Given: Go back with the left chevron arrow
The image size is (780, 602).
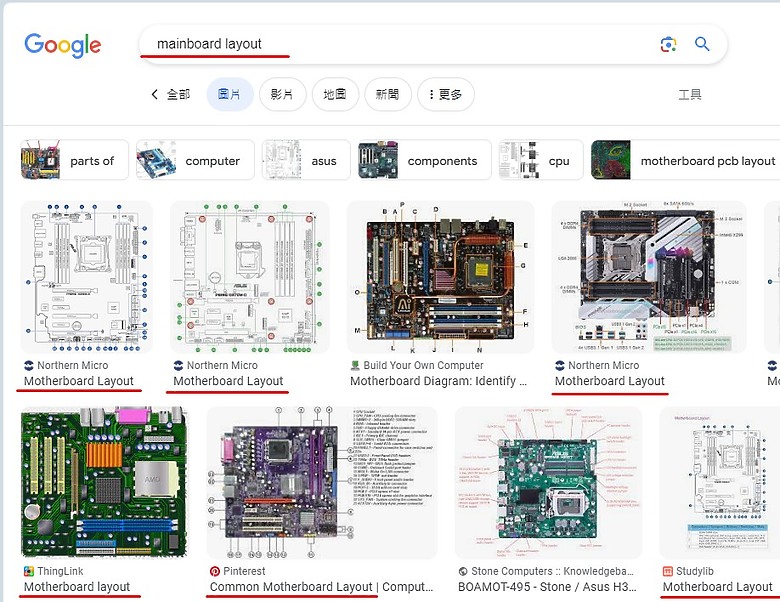Looking at the screenshot, I should coord(155,94).
